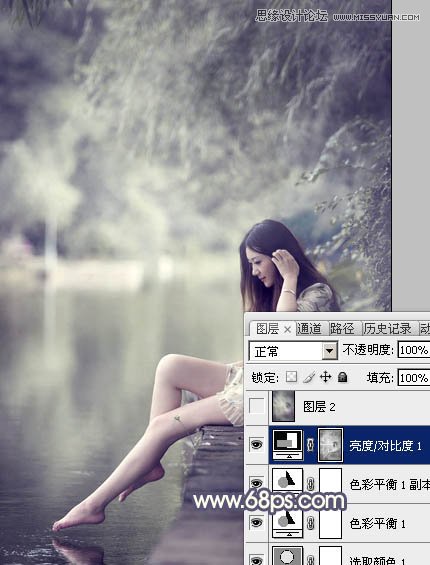Hide the 选取颜色 1 layer
The height and width of the screenshot is (565, 430).
[256, 560]
